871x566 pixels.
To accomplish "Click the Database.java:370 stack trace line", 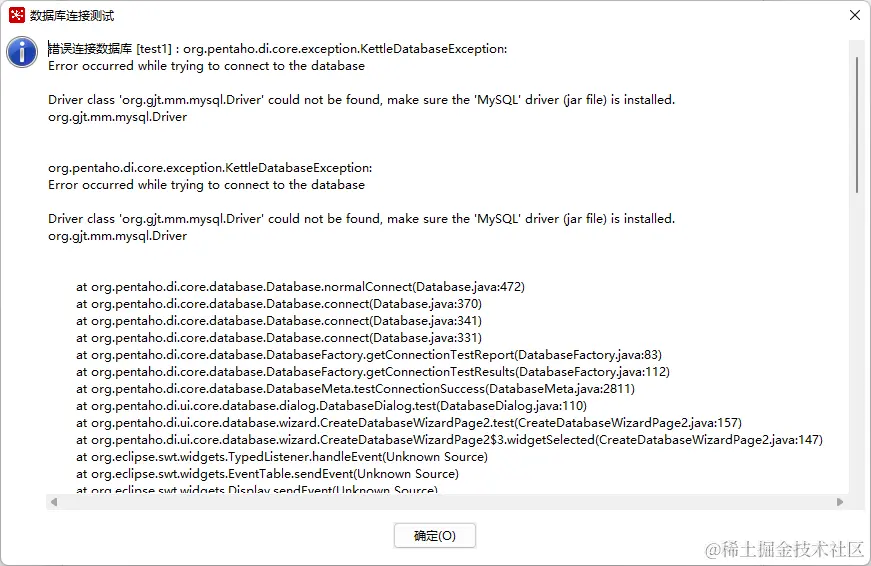I will tap(279, 304).
